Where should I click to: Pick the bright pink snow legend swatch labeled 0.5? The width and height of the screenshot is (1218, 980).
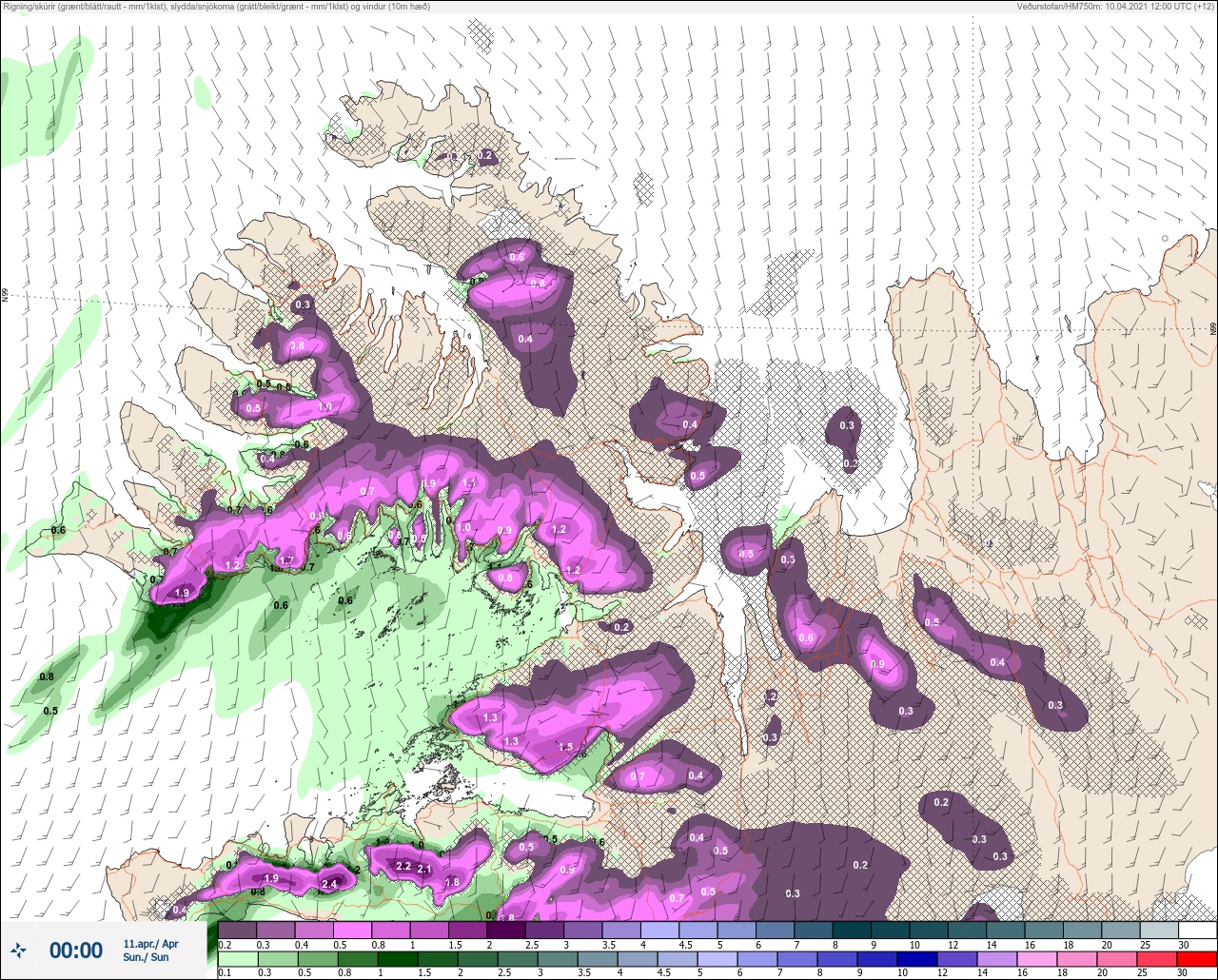coord(352,930)
